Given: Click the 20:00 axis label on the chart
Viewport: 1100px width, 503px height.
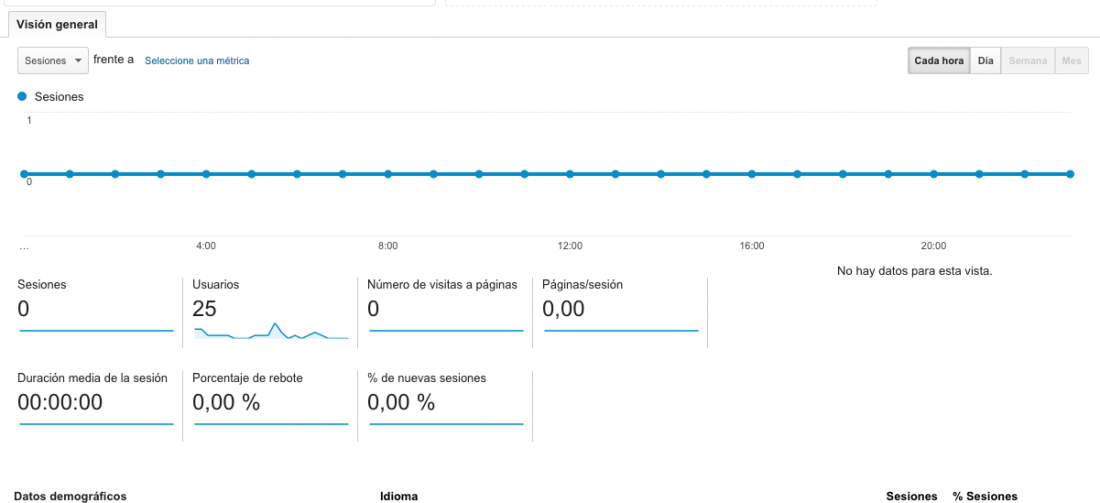Looking at the screenshot, I should 933,246.
